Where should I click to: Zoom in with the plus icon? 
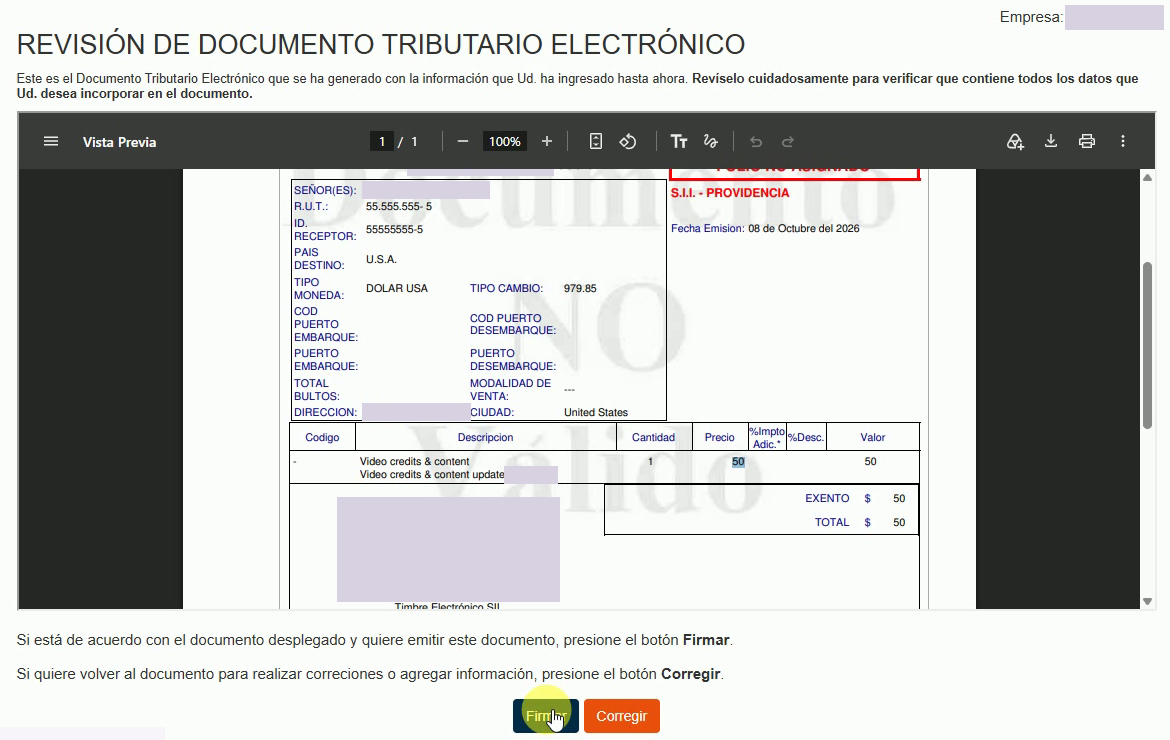[x=547, y=142]
